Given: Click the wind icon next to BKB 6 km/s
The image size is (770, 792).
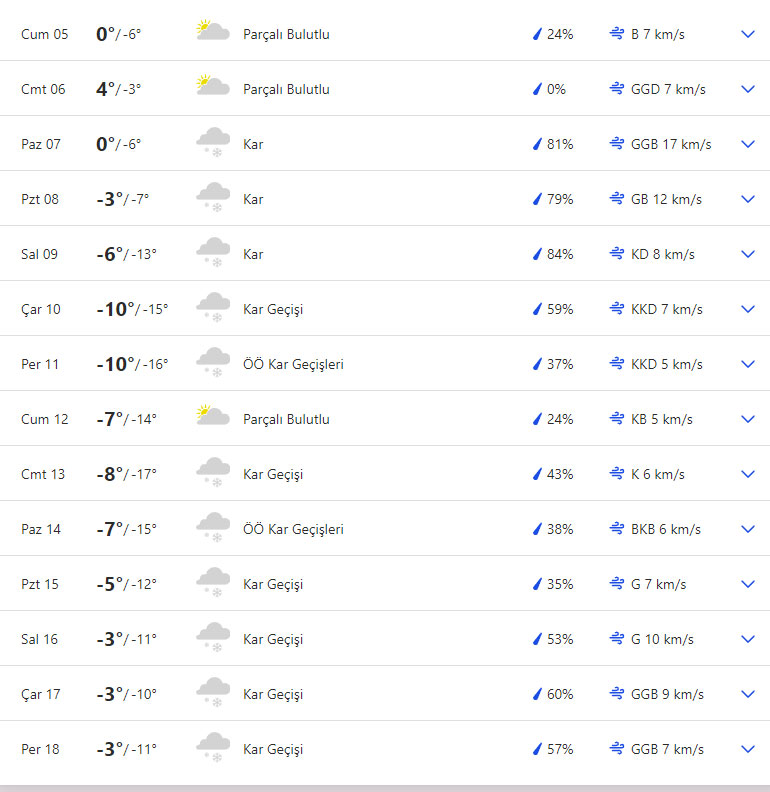Looking at the screenshot, I should (x=617, y=529).
